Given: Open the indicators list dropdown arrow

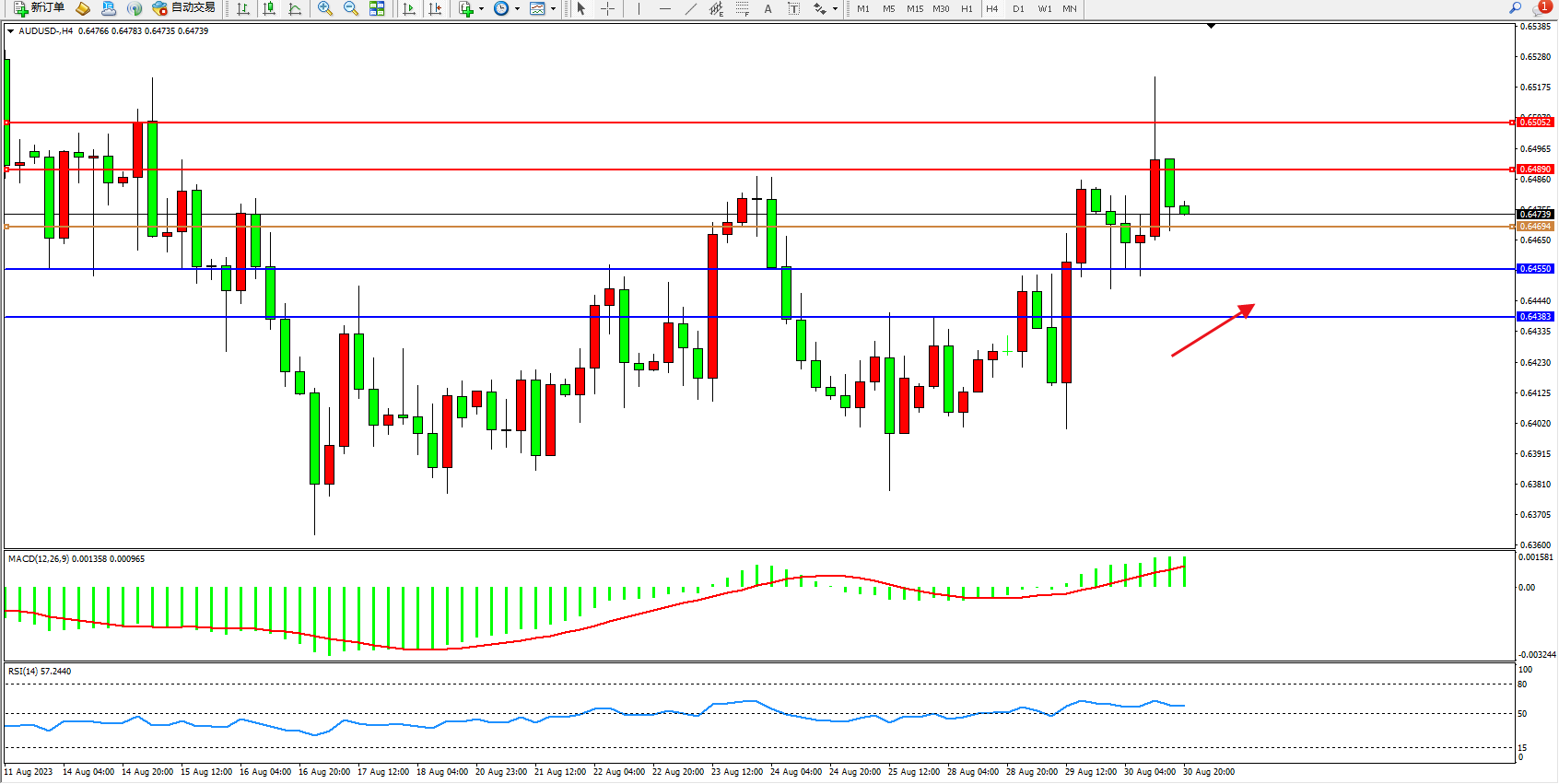Looking at the screenshot, I should click(x=481, y=9).
